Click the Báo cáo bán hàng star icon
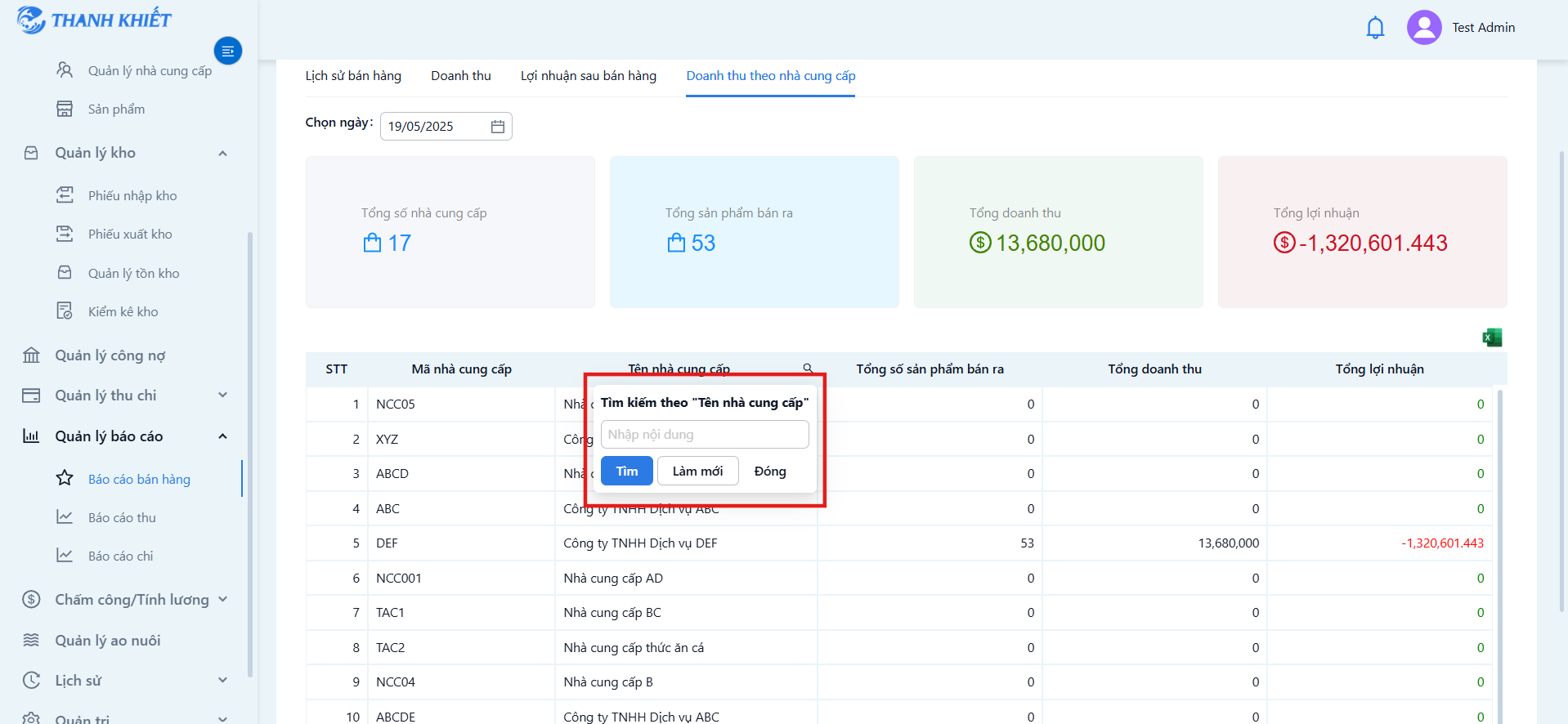Viewport: 1568px width, 724px height. (65, 478)
